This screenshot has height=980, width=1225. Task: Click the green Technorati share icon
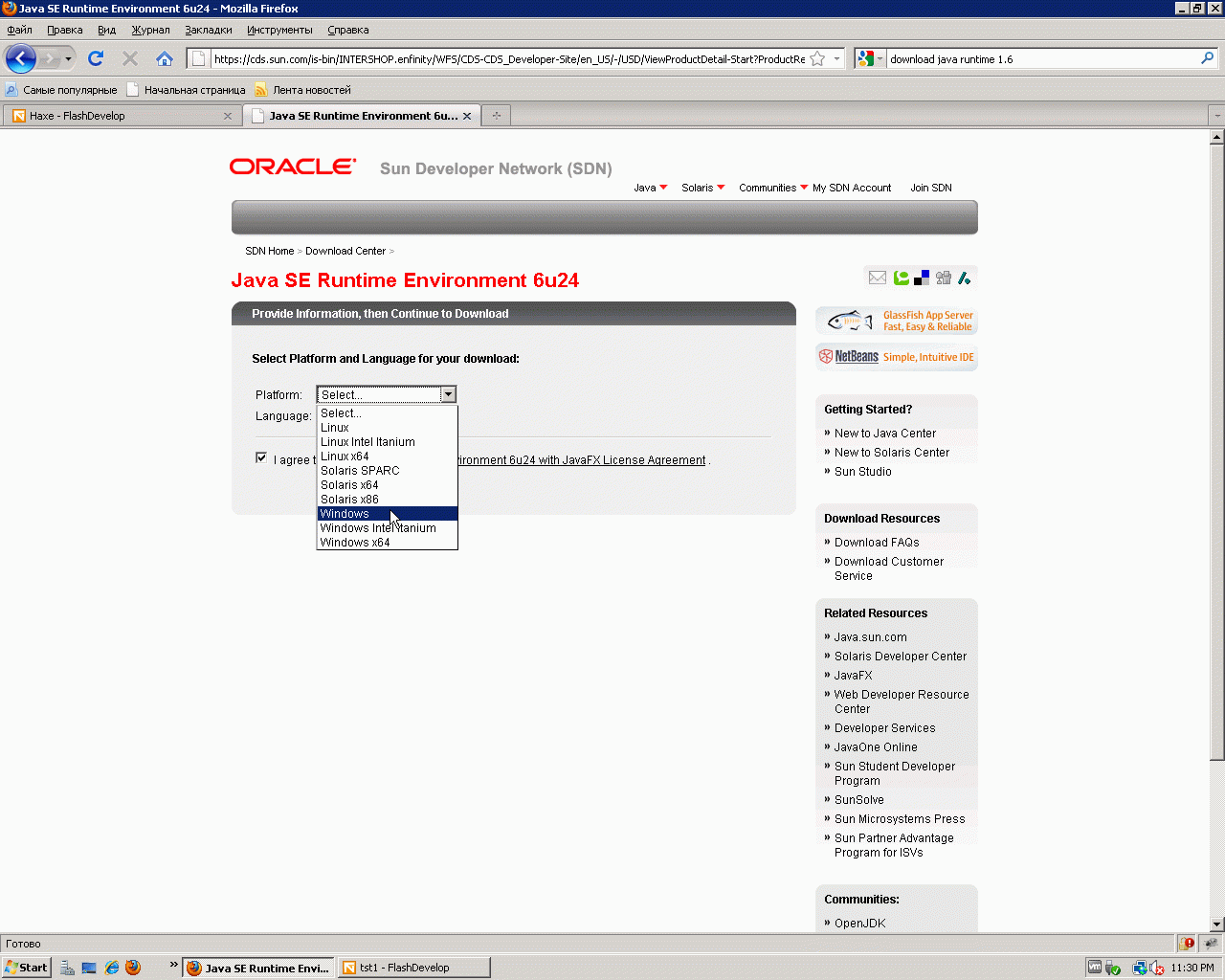tap(901, 278)
